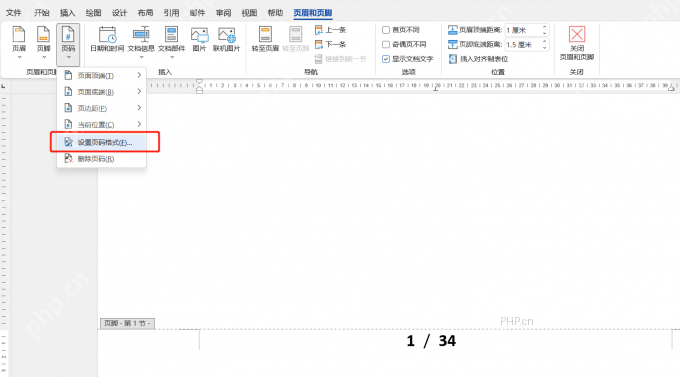
Task: Click the page icon beside 页边距(P)
Action: 68,108
